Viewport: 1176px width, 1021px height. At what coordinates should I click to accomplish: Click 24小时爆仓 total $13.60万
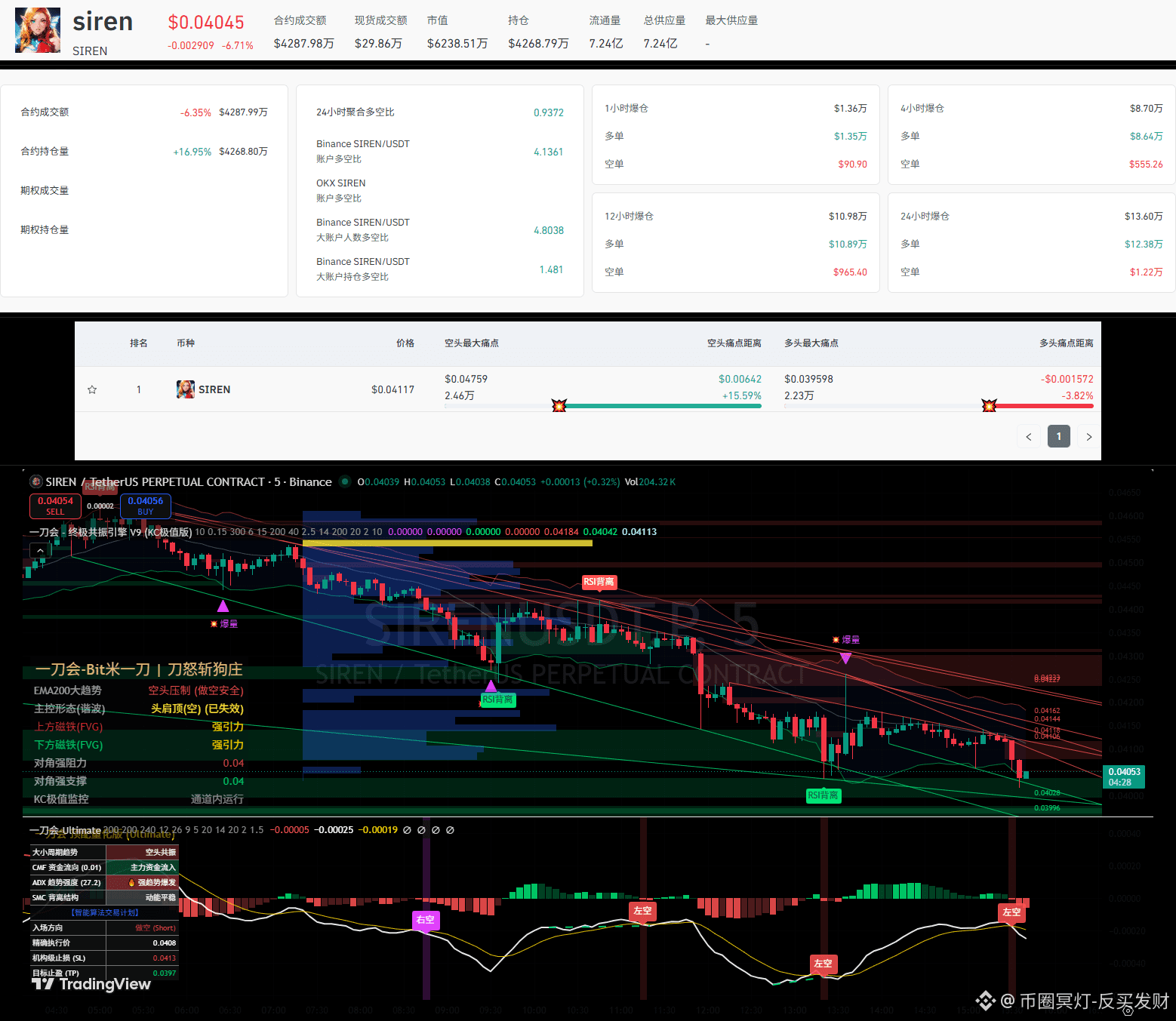pyautogui.click(x=1144, y=217)
